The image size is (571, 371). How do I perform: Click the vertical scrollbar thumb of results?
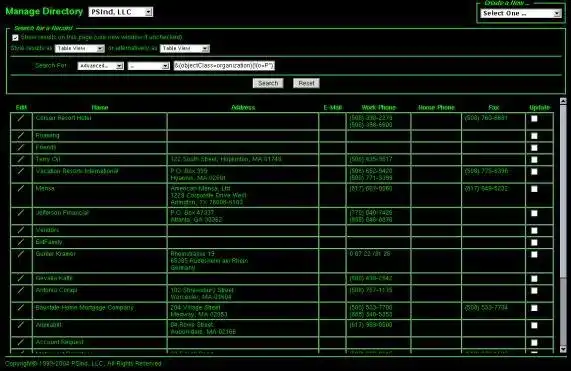pos(563,191)
